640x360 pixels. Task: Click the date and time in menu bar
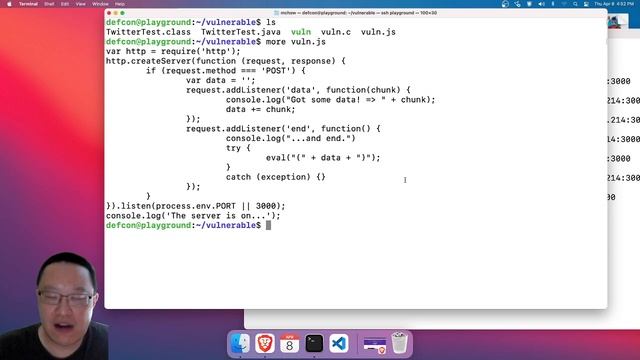614,4
